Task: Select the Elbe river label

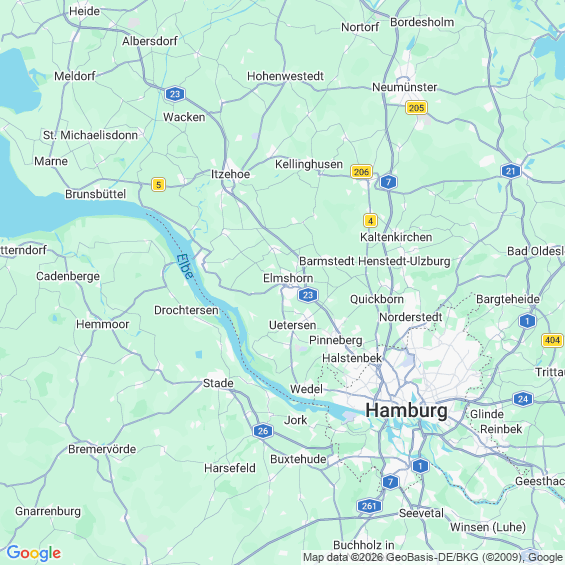Action: click(x=185, y=267)
